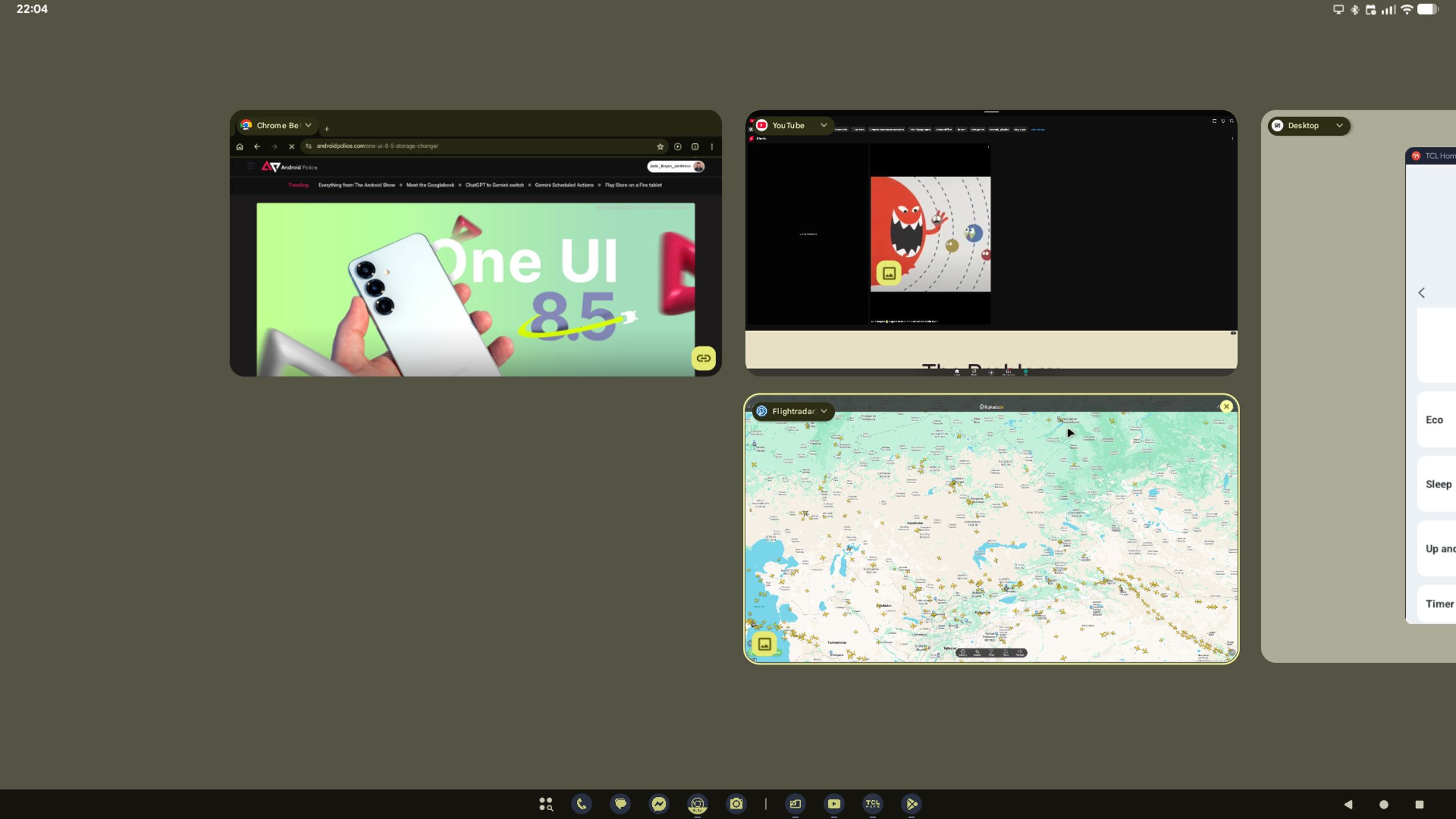Tap the Home navigation circle button
The image size is (1456, 819).
[x=1383, y=804]
